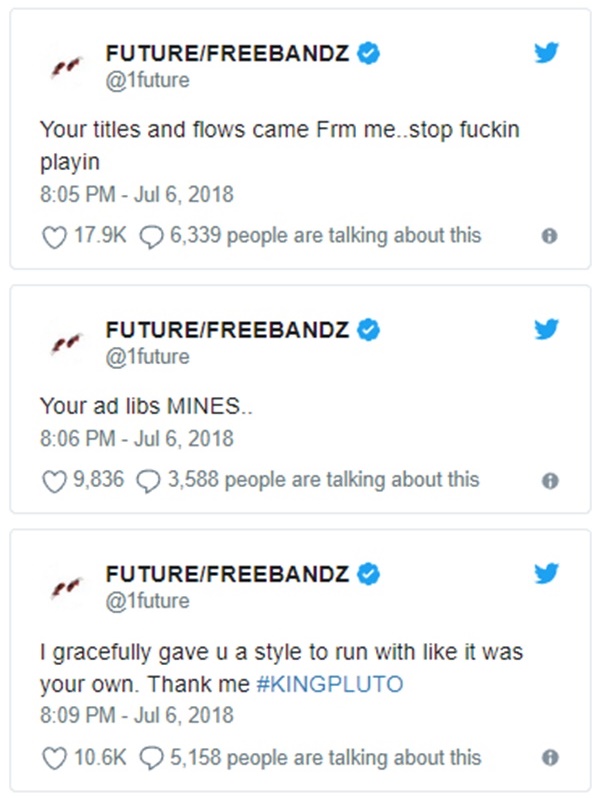Open the info icon on the third tweet
The image size is (600, 798).
point(548,759)
